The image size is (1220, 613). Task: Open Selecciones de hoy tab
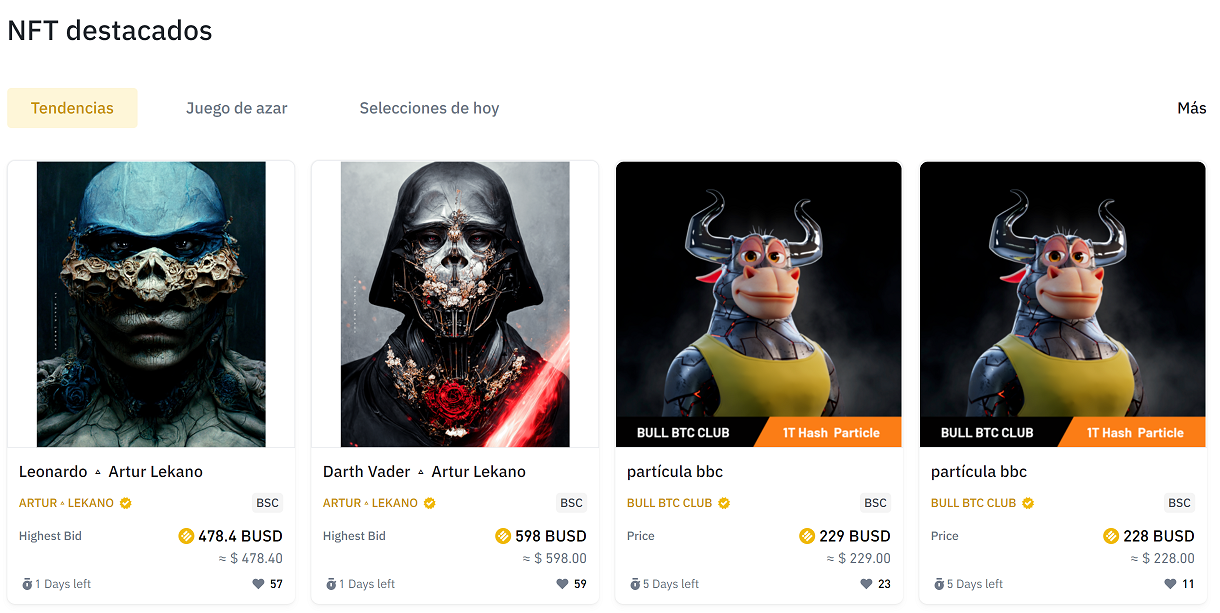point(429,108)
